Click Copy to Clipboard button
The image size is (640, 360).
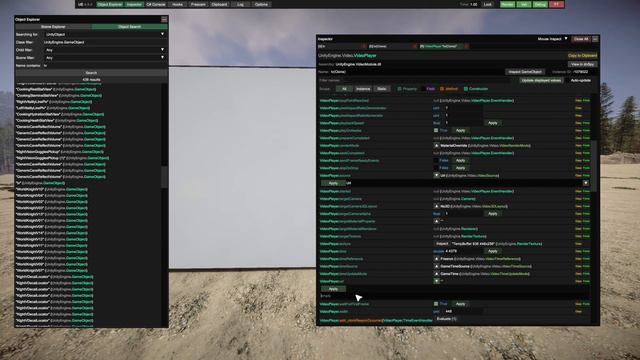click(x=582, y=56)
